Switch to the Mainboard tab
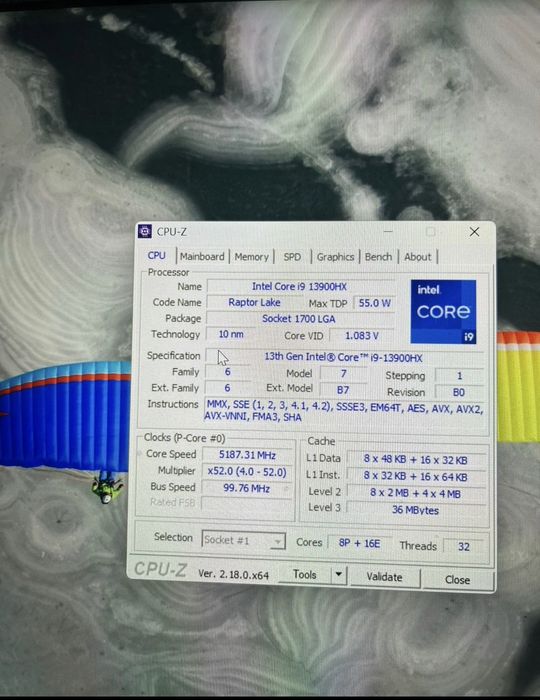Screen dimensions: 540x700 tap(202, 257)
